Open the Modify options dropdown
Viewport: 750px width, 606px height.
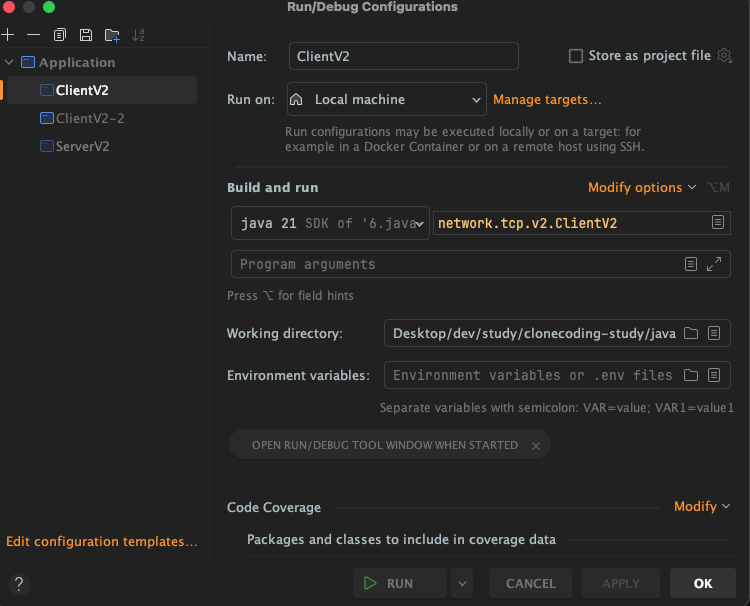(x=642, y=187)
